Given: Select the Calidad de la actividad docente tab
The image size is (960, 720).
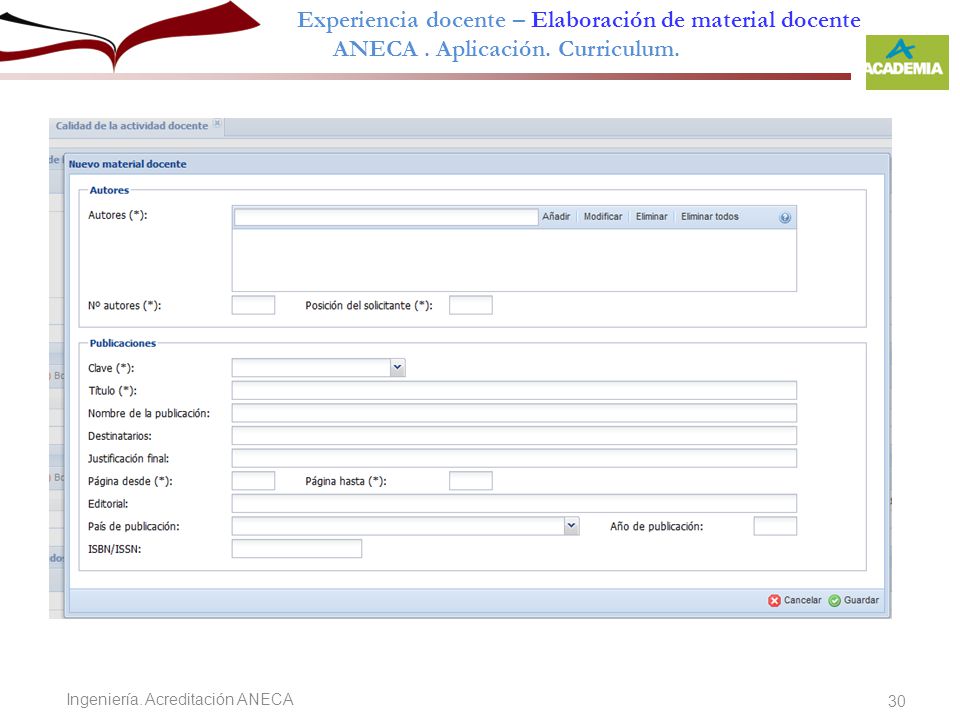Looking at the screenshot, I should (x=132, y=126).
